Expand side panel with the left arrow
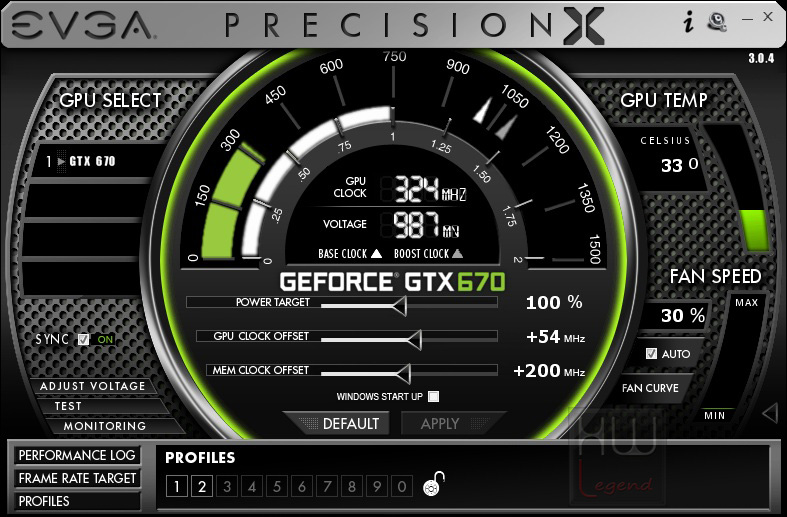This screenshot has height=517, width=787. tap(770, 414)
